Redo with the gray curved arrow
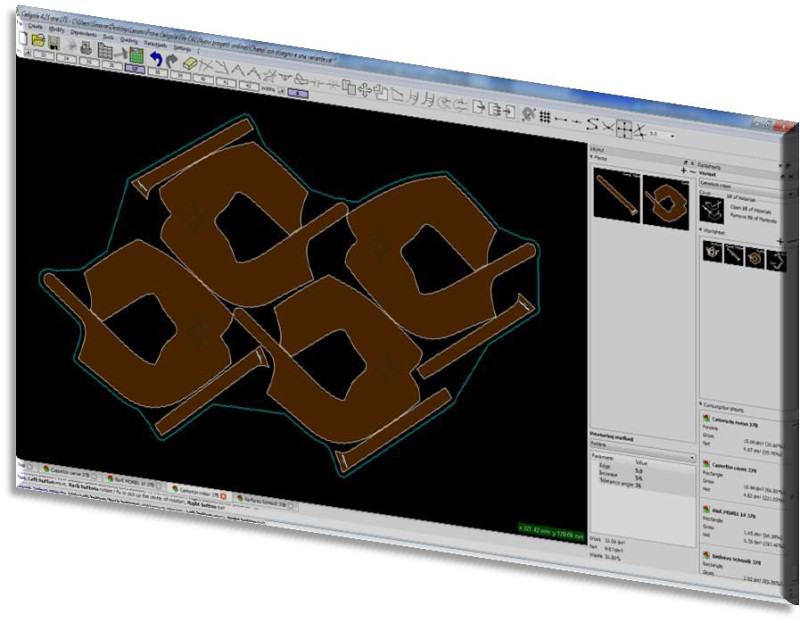Viewport: 800px width, 623px height. coord(171,61)
